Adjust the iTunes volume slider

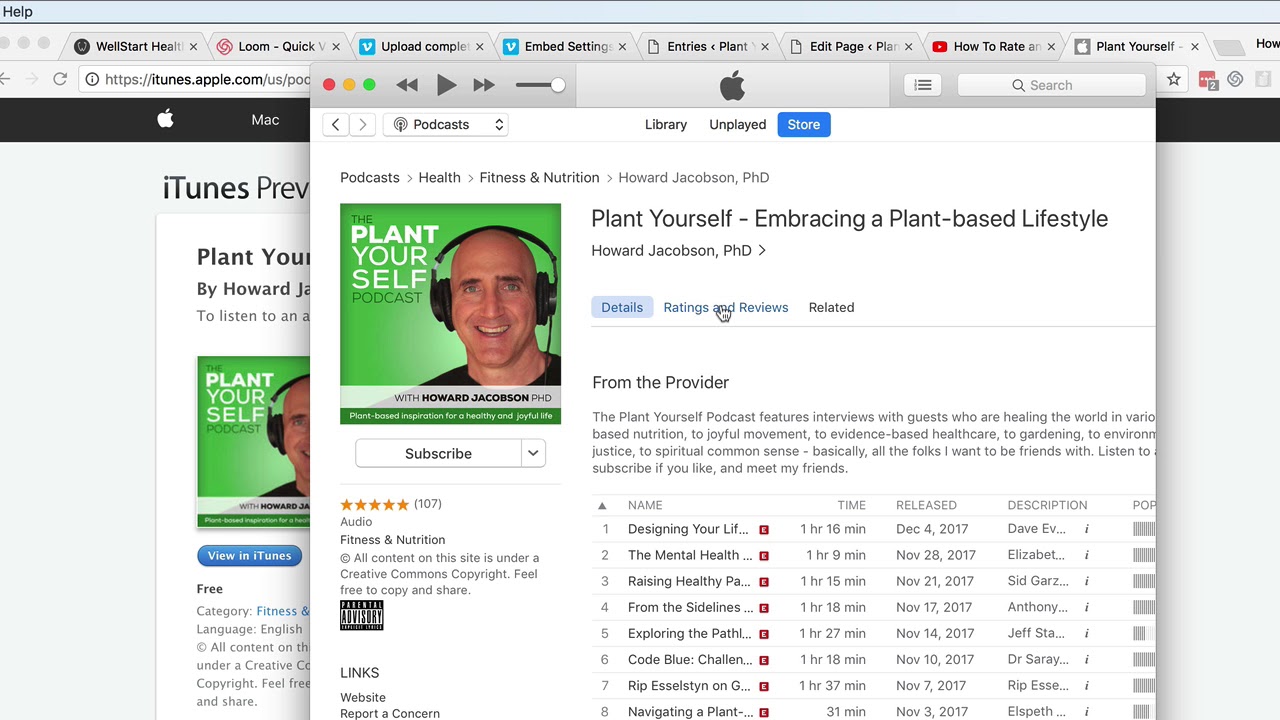(x=540, y=85)
